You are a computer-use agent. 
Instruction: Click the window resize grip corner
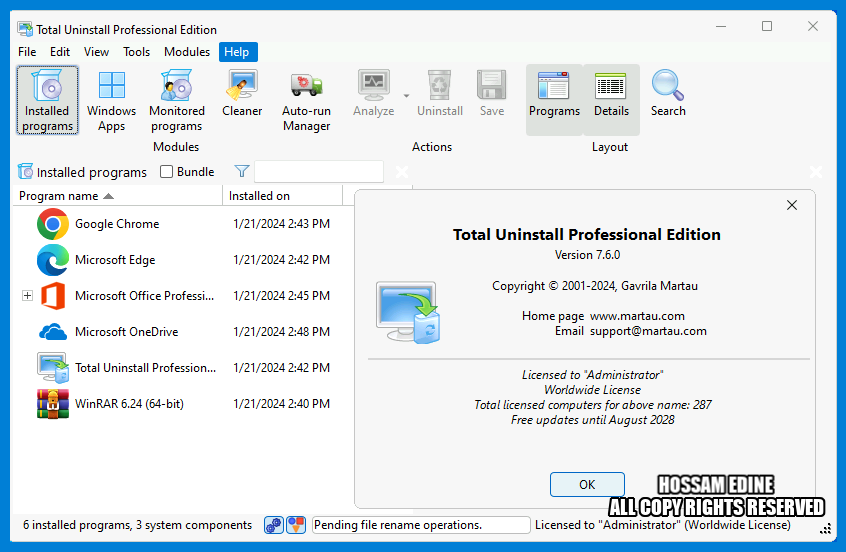click(x=825, y=529)
